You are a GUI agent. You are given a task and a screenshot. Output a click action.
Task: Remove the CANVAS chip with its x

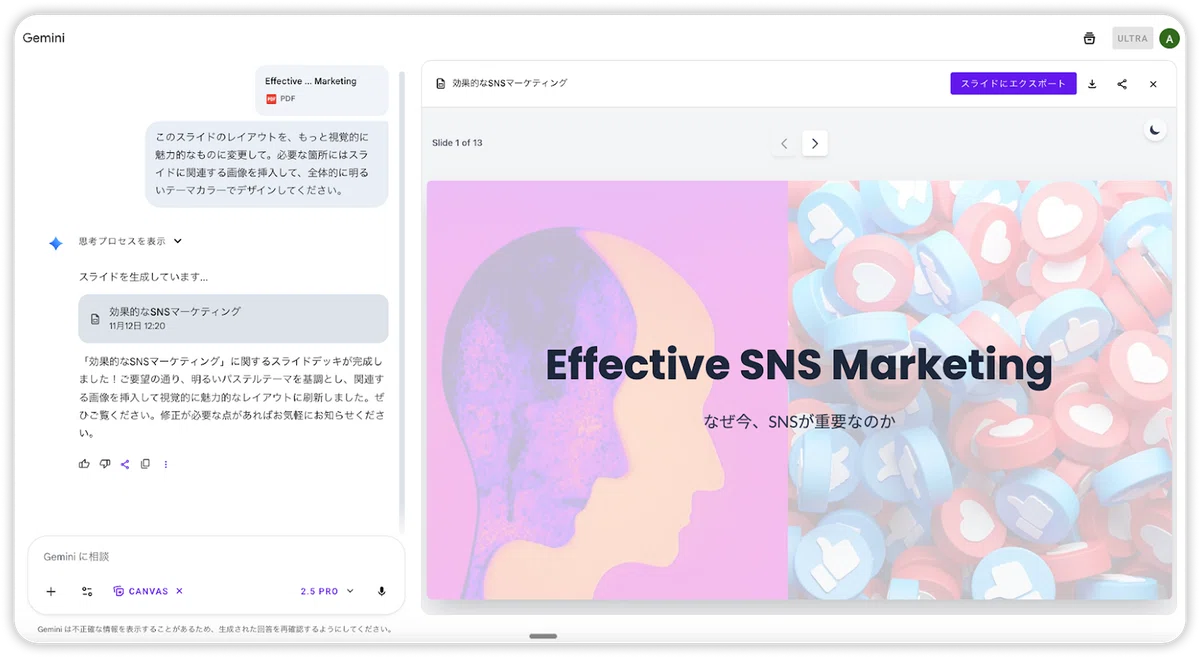click(179, 591)
